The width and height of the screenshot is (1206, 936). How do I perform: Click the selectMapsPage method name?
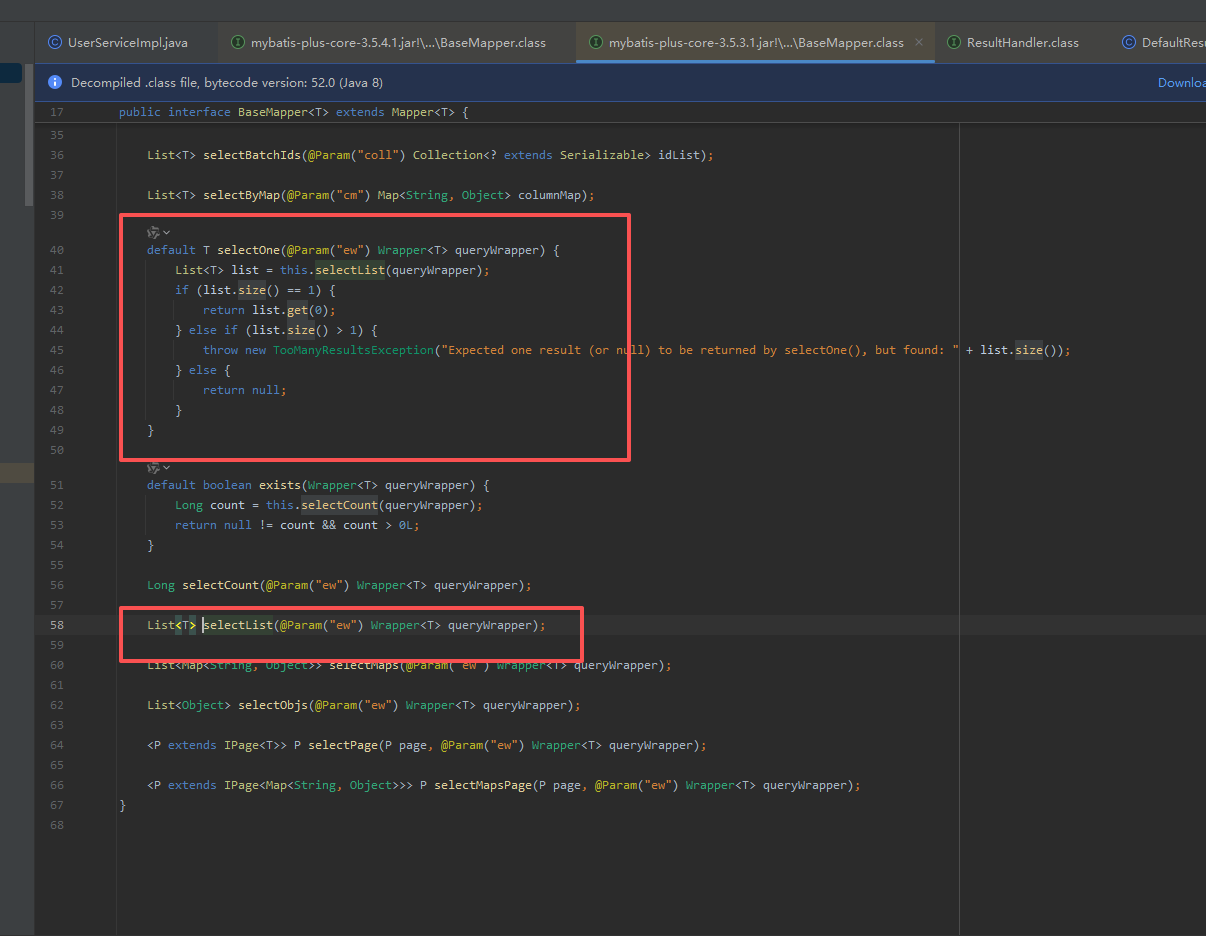tap(483, 785)
